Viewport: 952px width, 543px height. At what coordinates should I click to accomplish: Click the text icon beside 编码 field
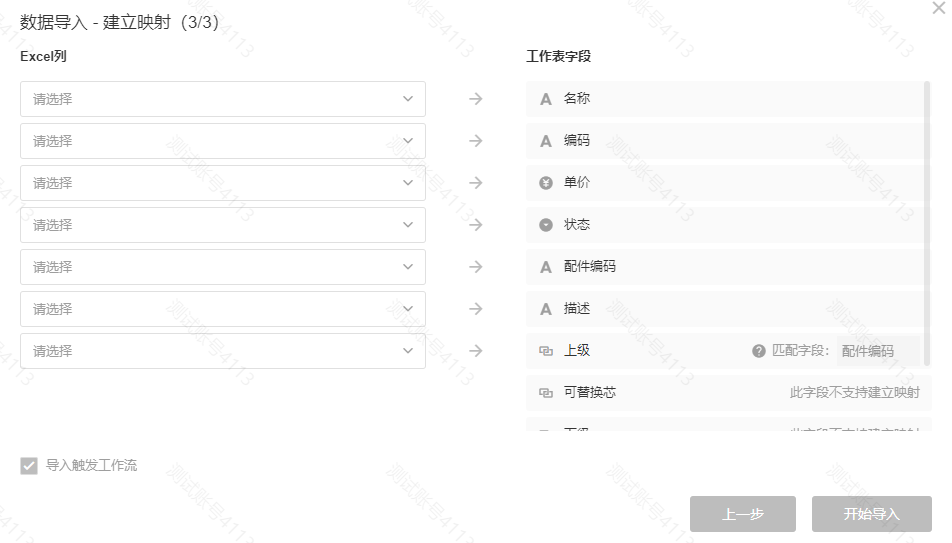click(546, 141)
